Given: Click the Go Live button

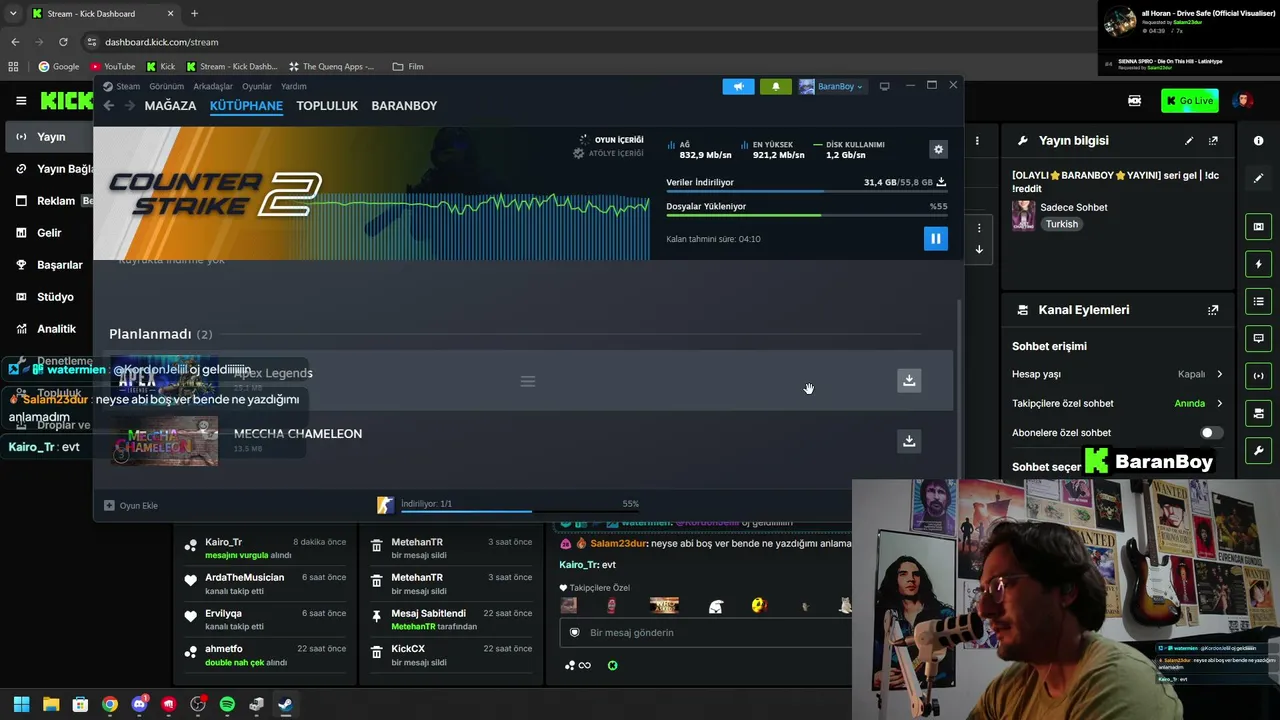Looking at the screenshot, I should [x=1190, y=101].
